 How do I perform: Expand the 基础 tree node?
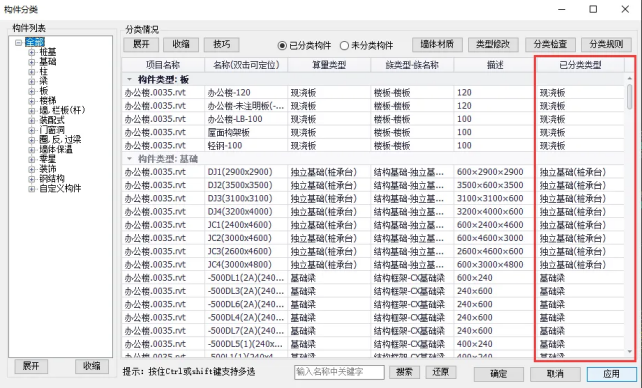click(x=32, y=62)
